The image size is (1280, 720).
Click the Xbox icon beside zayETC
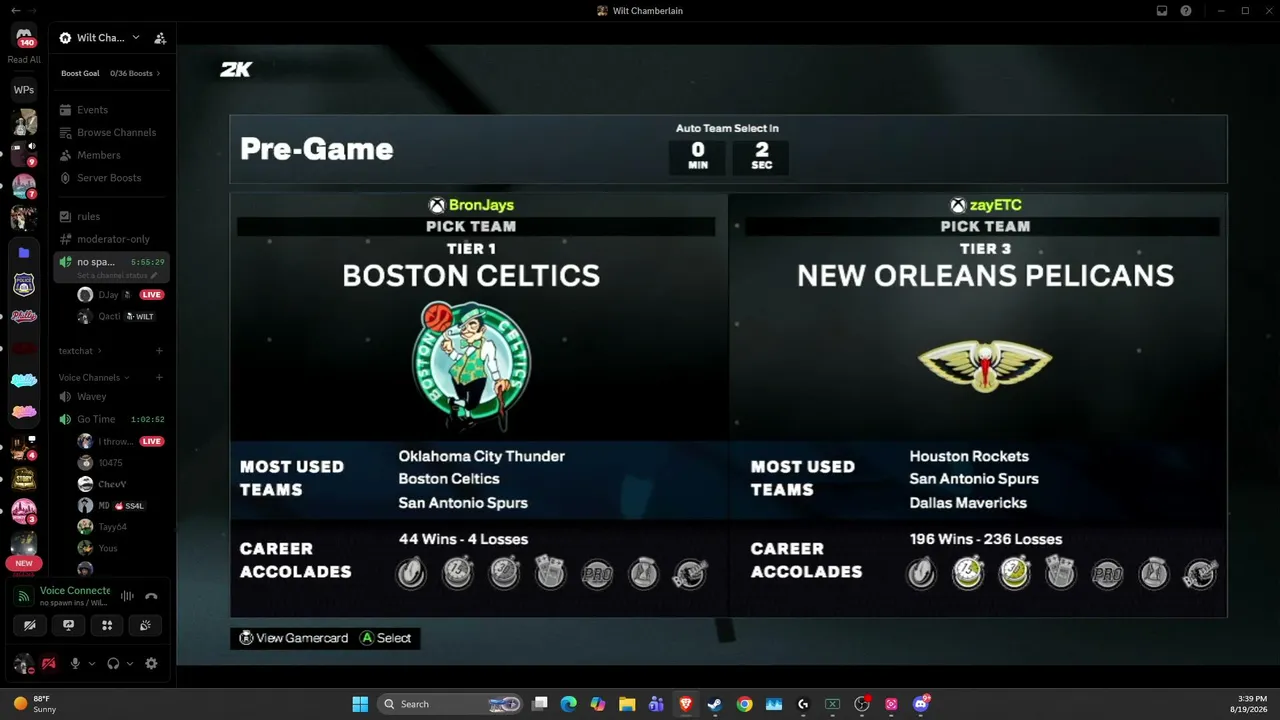click(x=958, y=205)
